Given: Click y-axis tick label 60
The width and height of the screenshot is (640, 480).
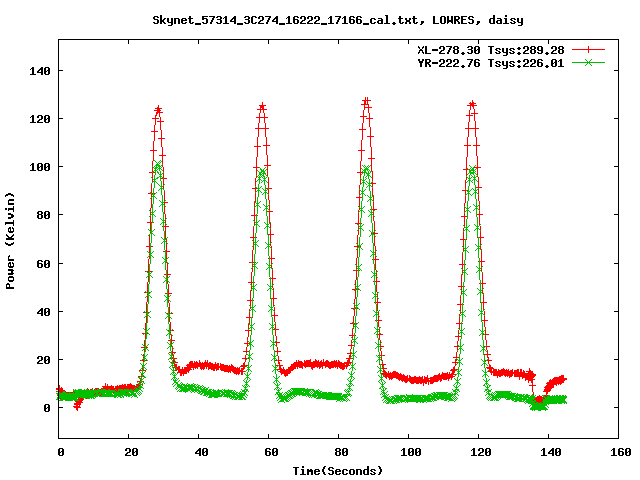Looking at the screenshot, I should click(43, 264).
